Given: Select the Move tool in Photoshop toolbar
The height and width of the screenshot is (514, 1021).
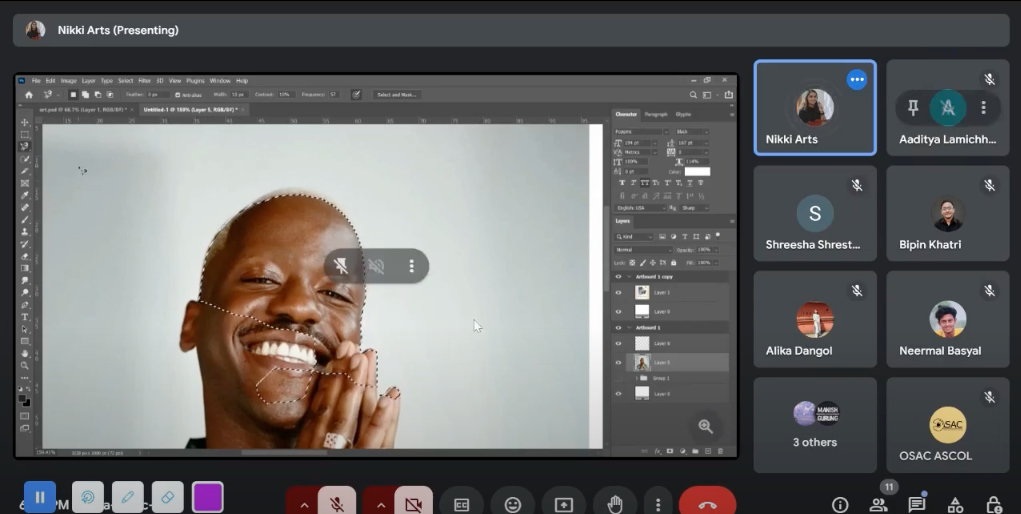Looking at the screenshot, I should click(x=25, y=122).
